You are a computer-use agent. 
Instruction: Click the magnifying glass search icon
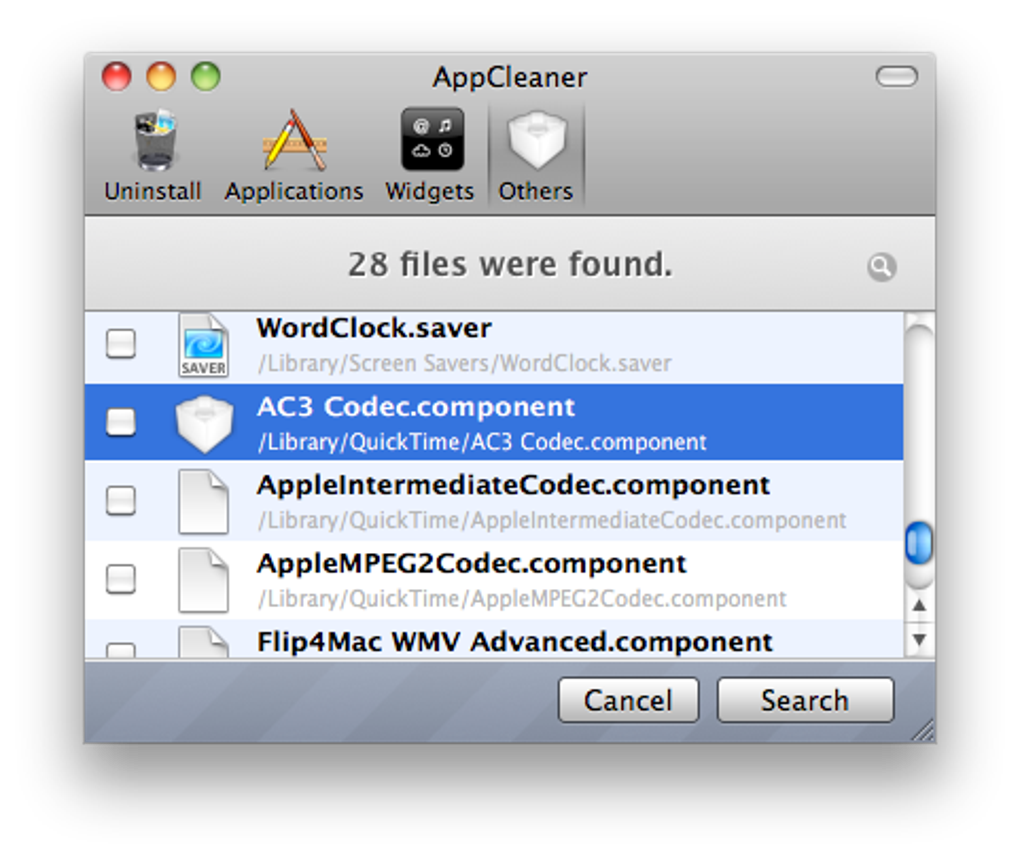881,267
